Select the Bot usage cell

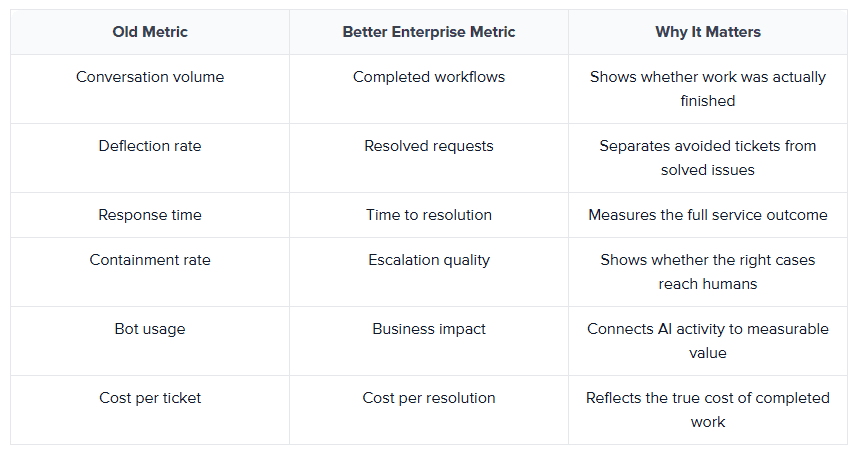coord(150,341)
